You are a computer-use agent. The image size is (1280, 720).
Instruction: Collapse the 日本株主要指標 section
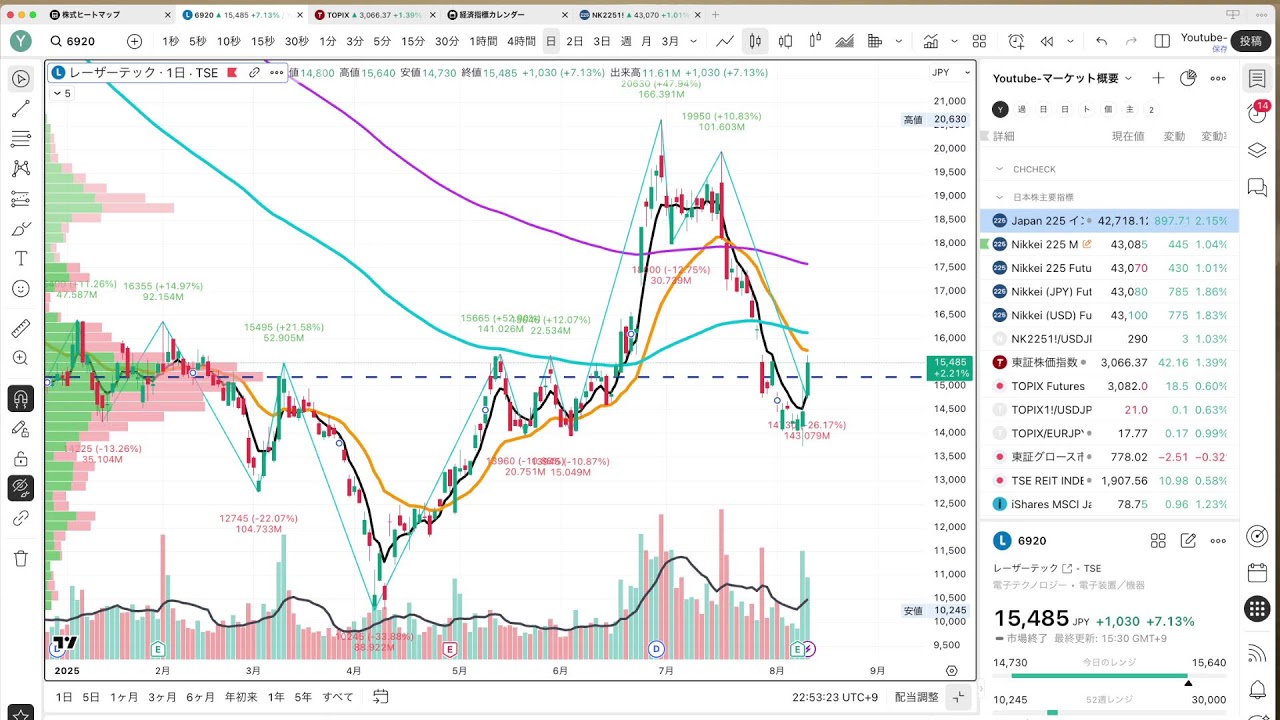(999, 197)
